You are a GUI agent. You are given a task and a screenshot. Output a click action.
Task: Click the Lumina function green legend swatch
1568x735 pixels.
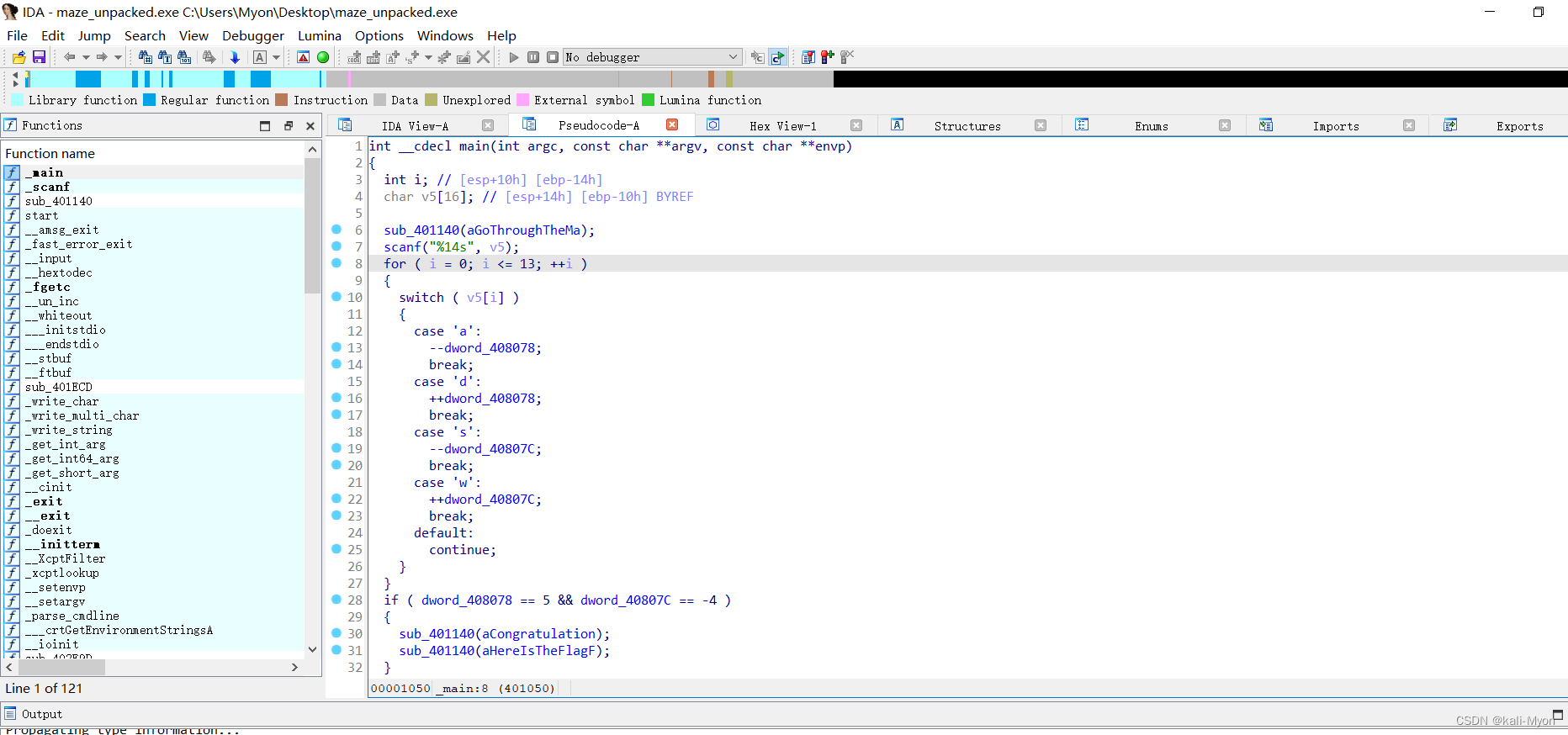pyautogui.click(x=648, y=99)
